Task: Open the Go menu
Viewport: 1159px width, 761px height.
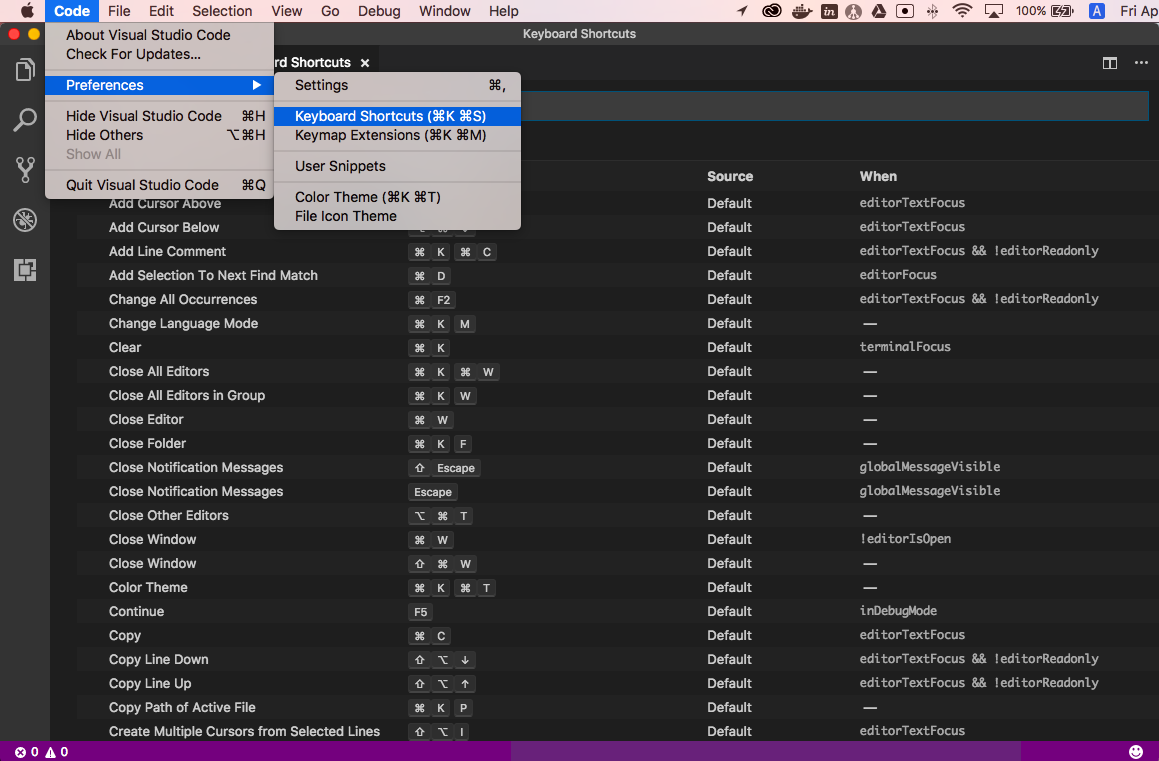Action: click(330, 10)
